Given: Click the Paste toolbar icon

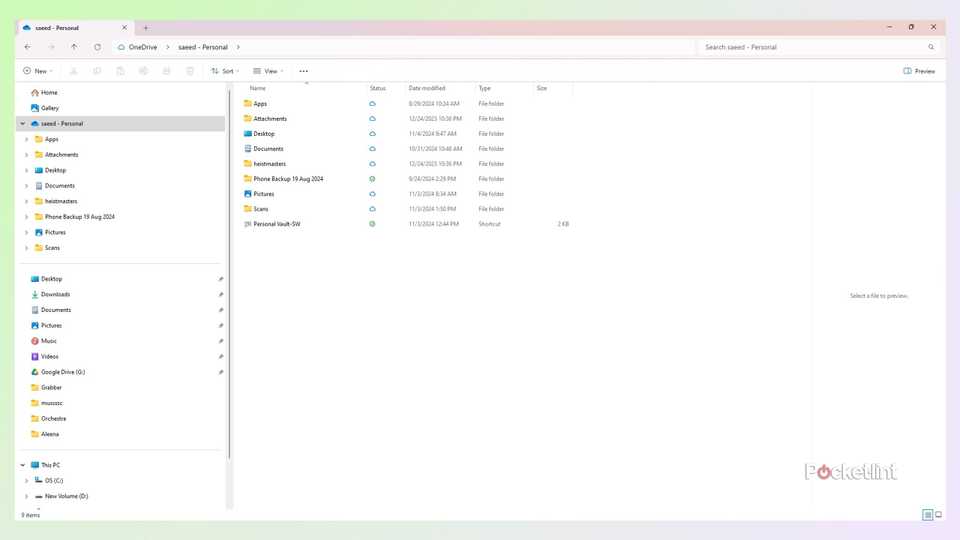Looking at the screenshot, I should pyautogui.click(x=120, y=71).
